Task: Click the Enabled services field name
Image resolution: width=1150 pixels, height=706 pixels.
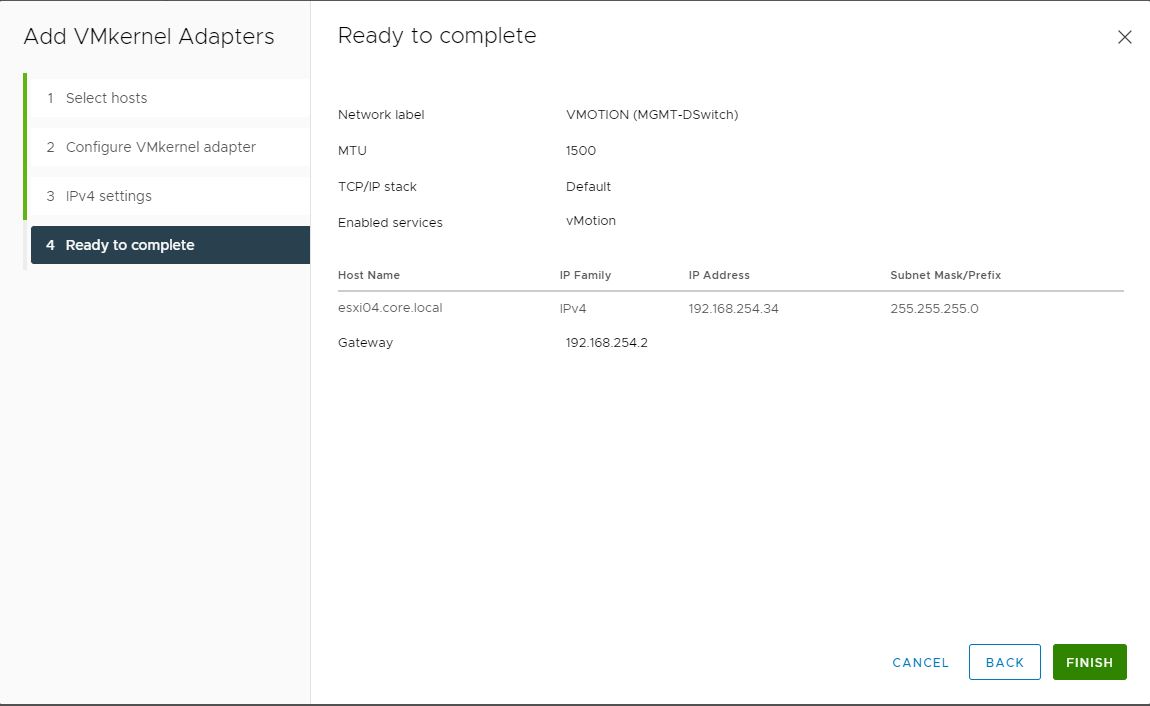Action: point(390,222)
